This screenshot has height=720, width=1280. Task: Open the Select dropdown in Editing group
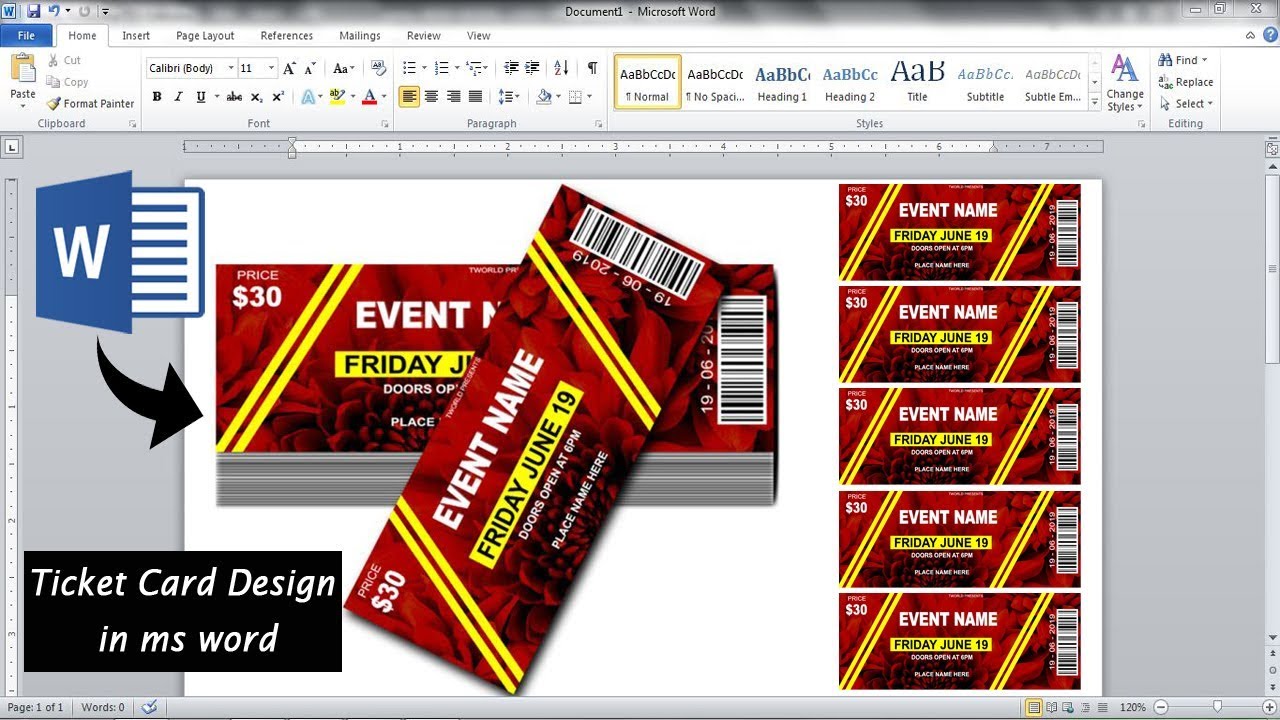click(x=1186, y=104)
